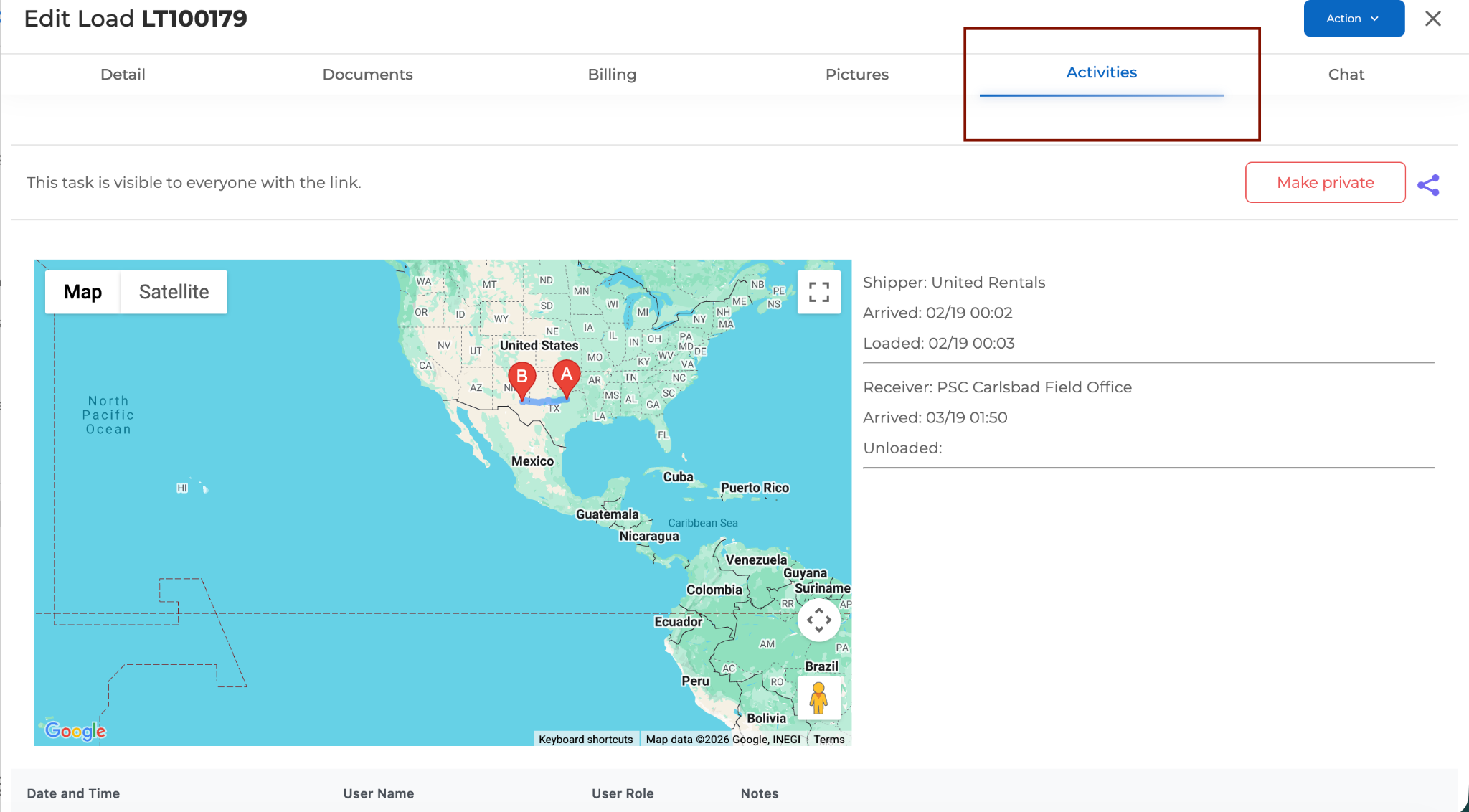Open the Chat tab
The image size is (1469, 812).
1346,75
